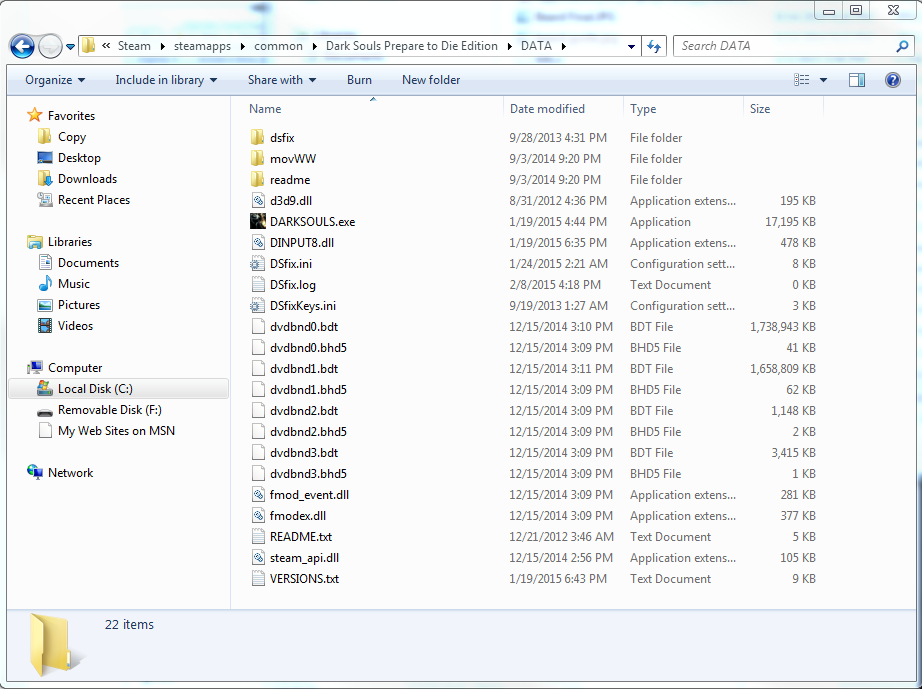Select Favorites in the navigation pane
The image size is (922, 689).
pyautogui.click(x=71, y=116)
